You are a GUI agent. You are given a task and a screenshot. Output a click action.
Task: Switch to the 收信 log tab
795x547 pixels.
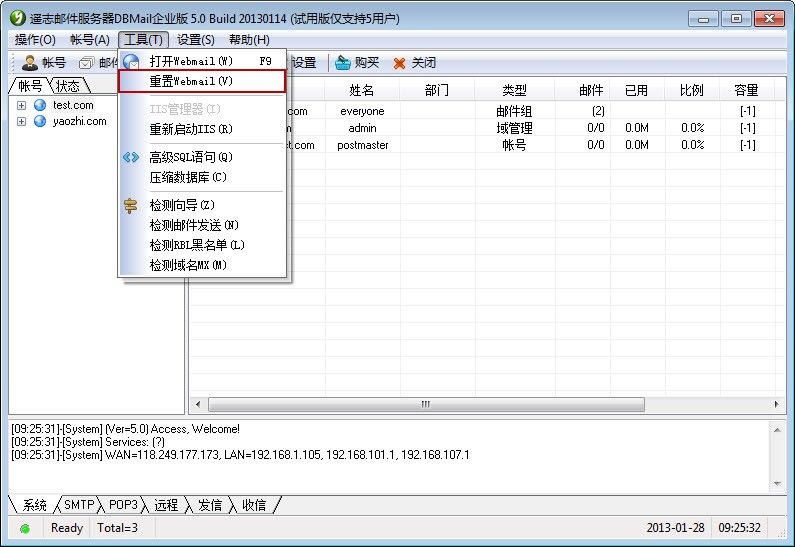coord(254,505)
